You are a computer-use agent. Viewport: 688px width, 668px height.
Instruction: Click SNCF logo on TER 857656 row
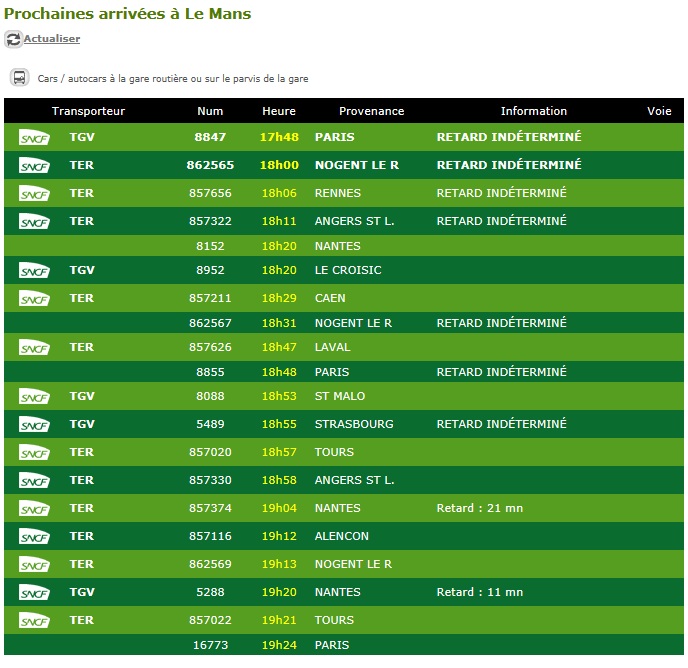pyautogui.click(x=34, y=194)
